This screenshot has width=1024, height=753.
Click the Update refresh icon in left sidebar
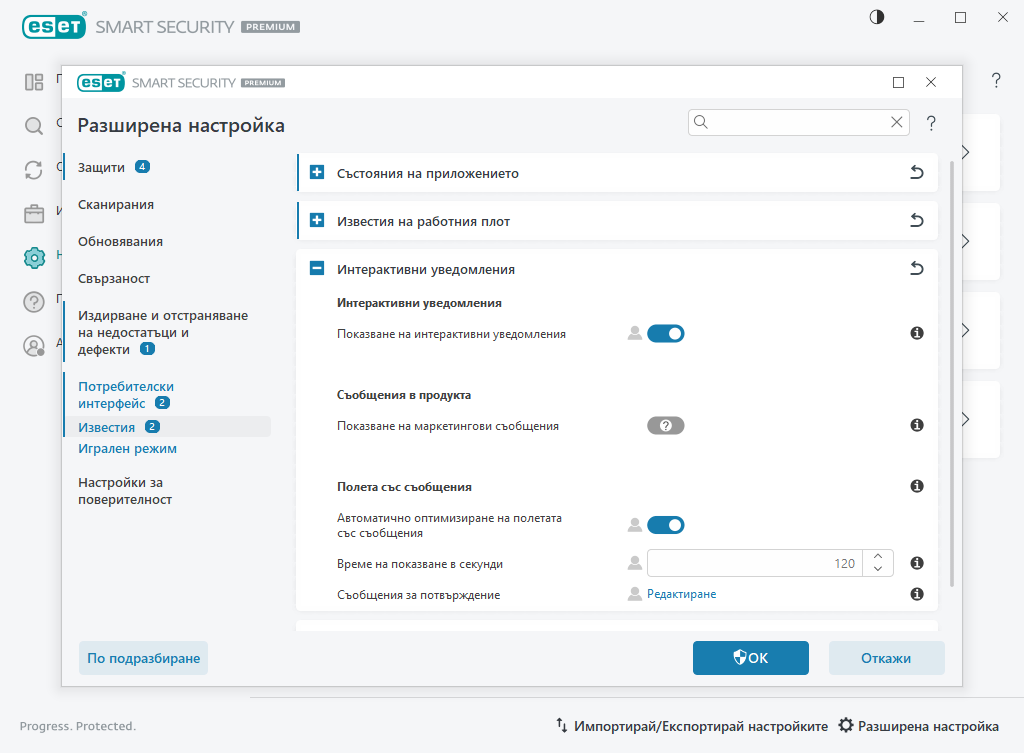point(33,171)
